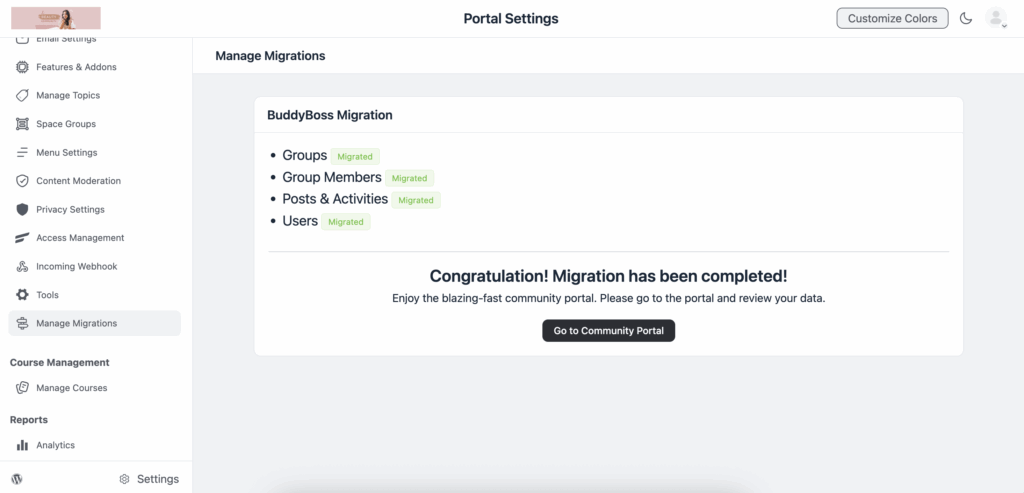Click the gear icon beside Settings

(x=124, y=479)
